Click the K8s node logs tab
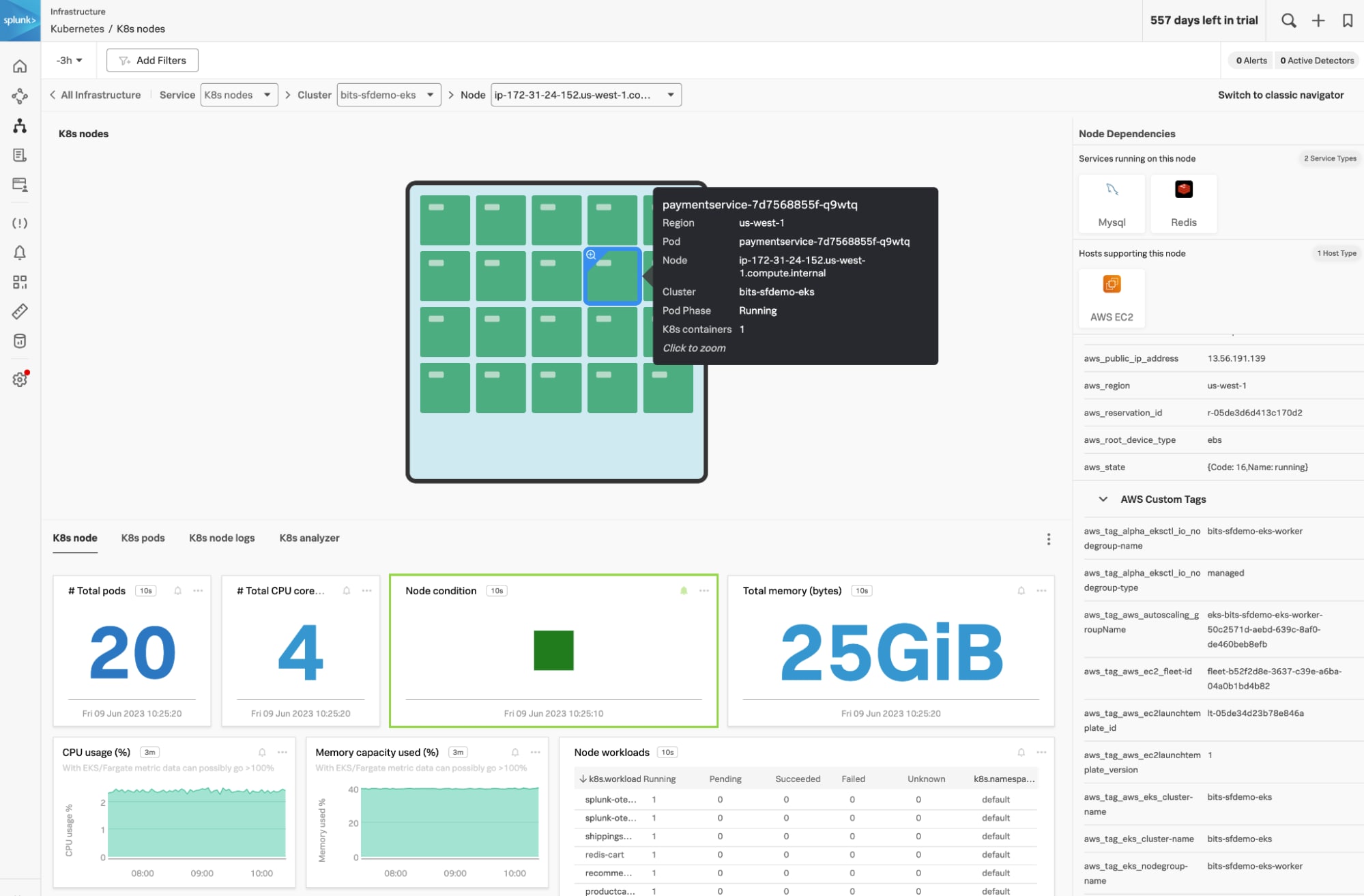The height and width of the screenshot is (896, 1364). click(x=221, y=537)
